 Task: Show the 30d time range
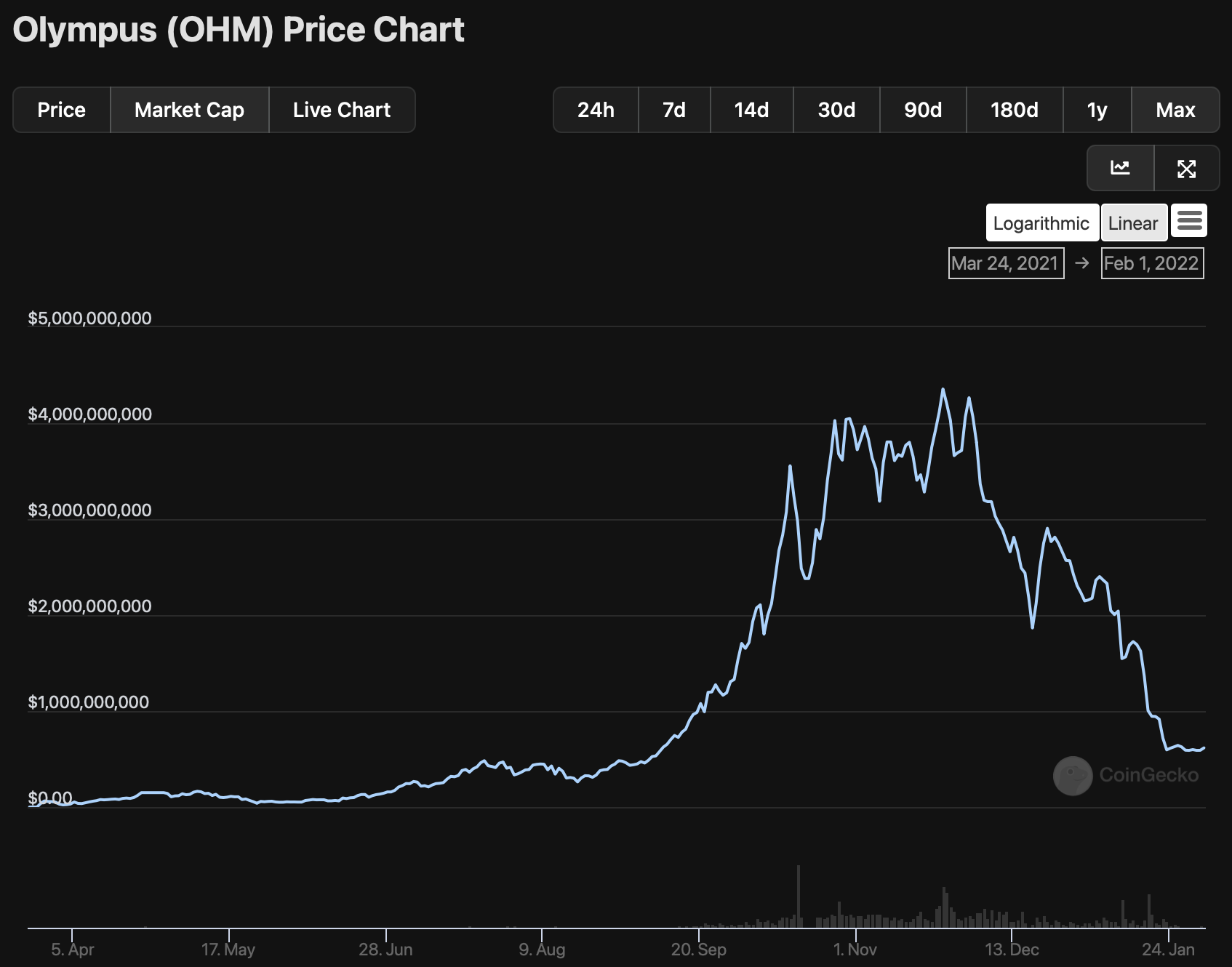pos(836,110)
